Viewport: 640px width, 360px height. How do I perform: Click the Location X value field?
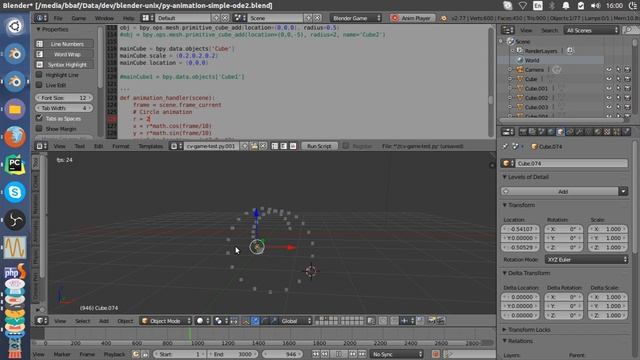click(520, 229)
